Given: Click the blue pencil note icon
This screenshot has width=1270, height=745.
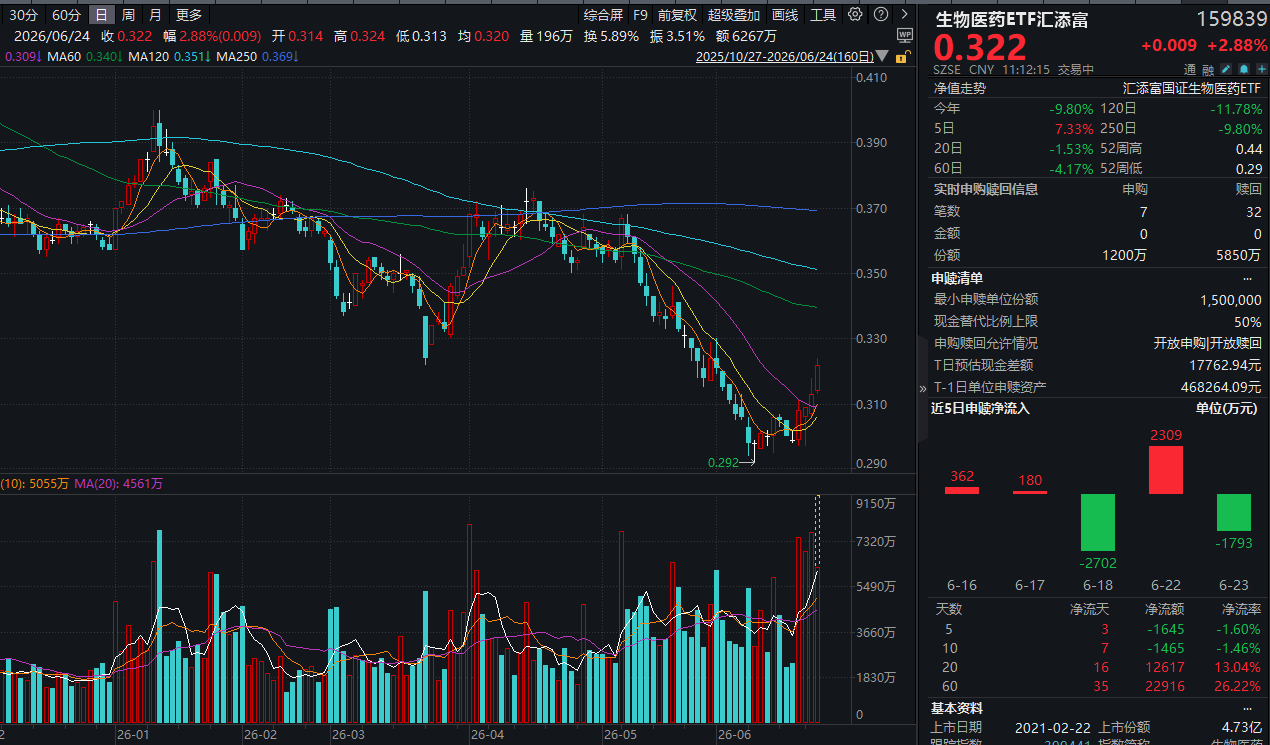Looking at the screenshot, I should (1228, 69).
